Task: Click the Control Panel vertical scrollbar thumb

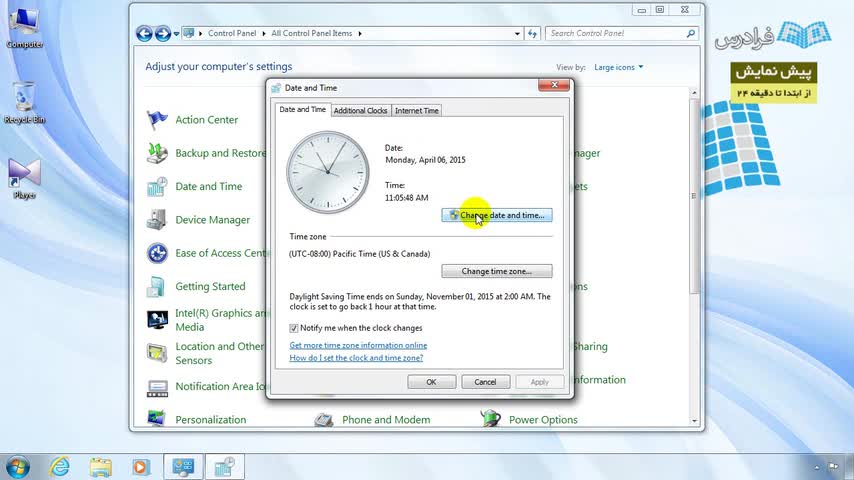Action: click(694, 196)
